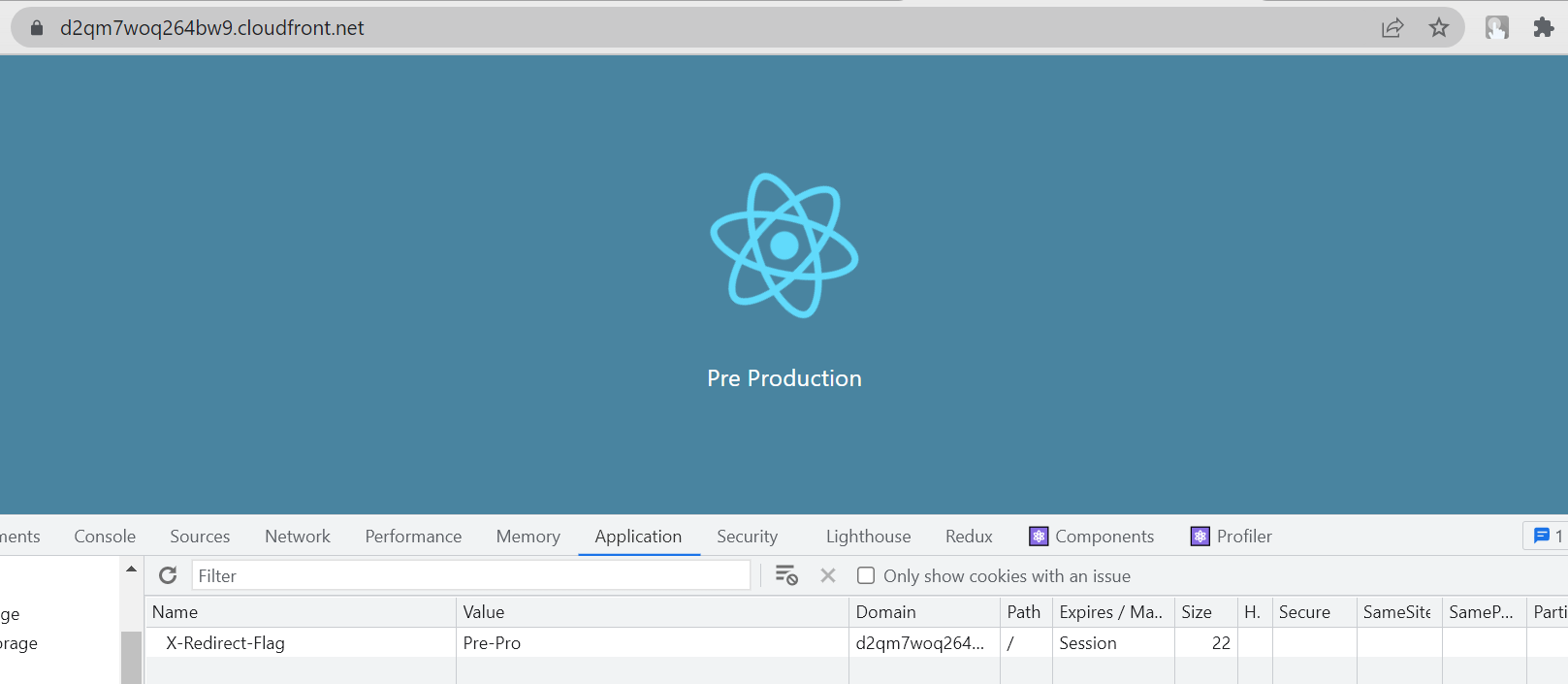Image resolution: width=1568 pixels, height=684 pixels.
Task: Open the Console tab
Action: point(105,537)
